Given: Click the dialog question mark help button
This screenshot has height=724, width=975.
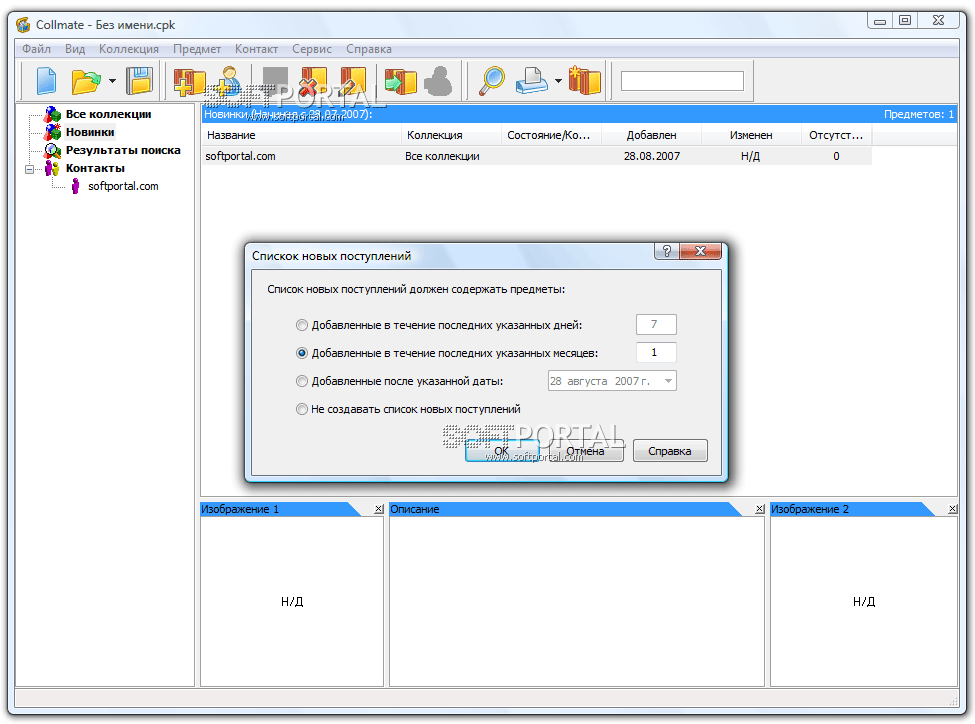Looking at the screenshot, I should [667, 251].
